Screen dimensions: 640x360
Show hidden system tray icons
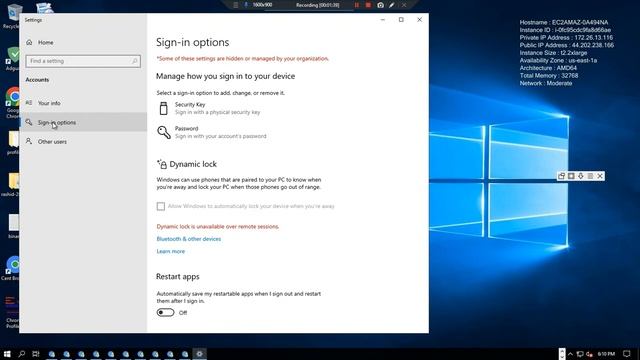[570, 354]
